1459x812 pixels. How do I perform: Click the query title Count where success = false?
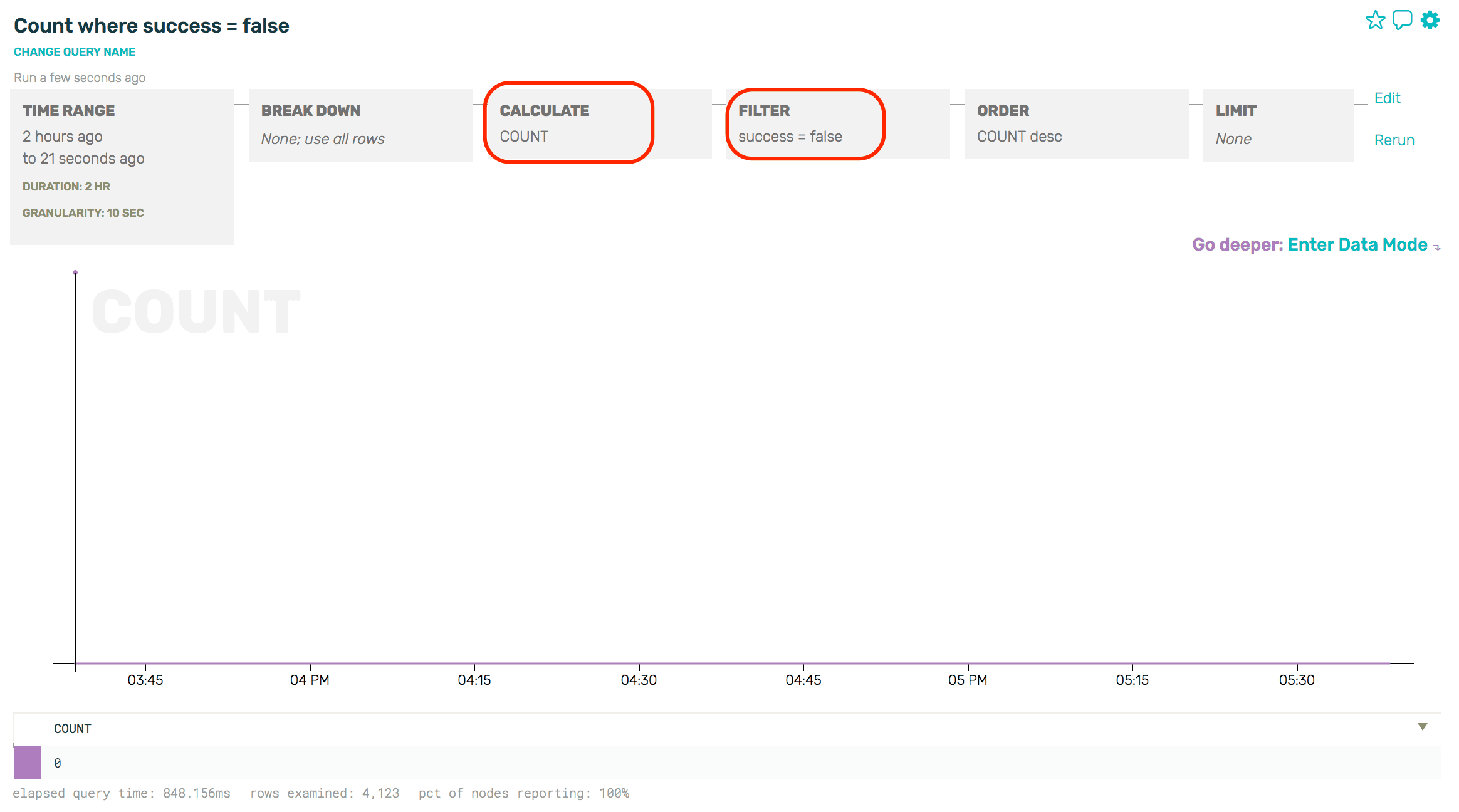click(x=151, y=25)
